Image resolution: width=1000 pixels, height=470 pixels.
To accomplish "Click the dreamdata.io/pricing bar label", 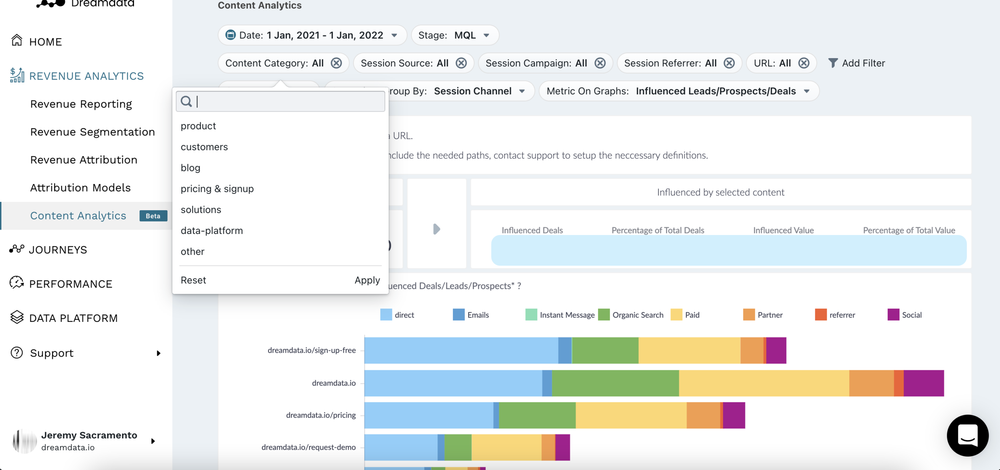I will [321, 415].
